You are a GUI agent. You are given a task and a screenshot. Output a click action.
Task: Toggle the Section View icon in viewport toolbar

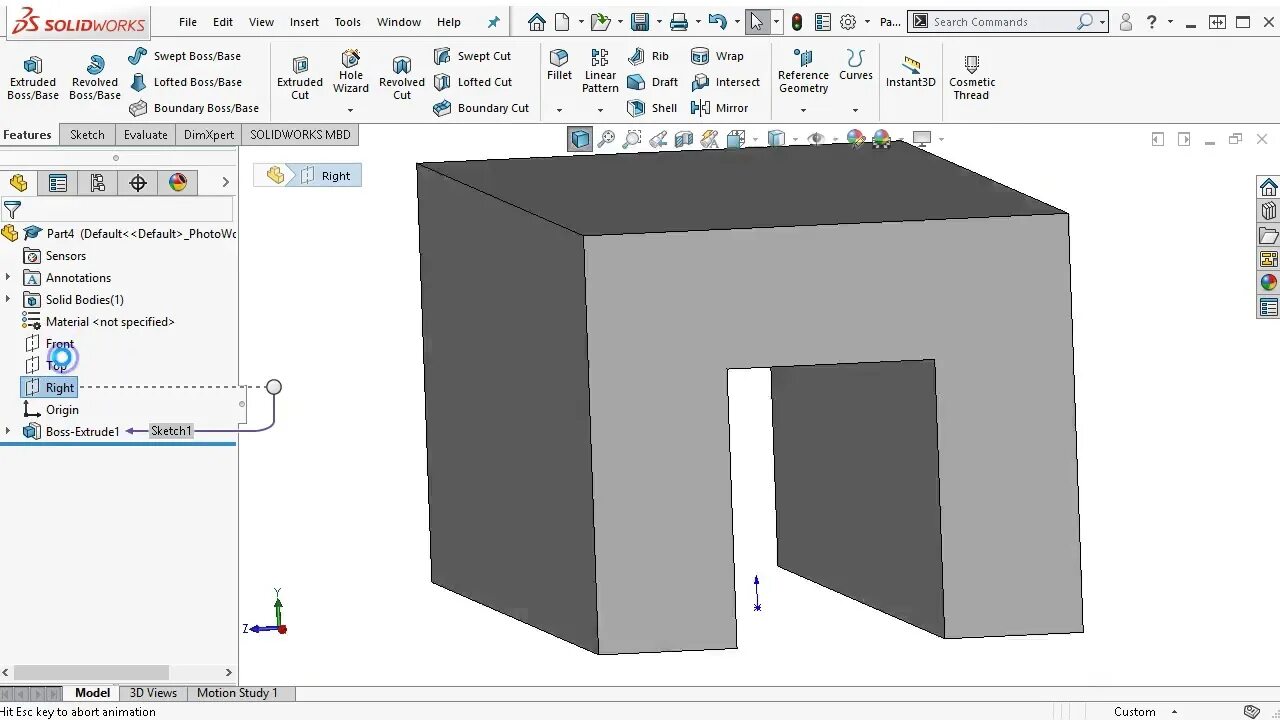(684, 139)
